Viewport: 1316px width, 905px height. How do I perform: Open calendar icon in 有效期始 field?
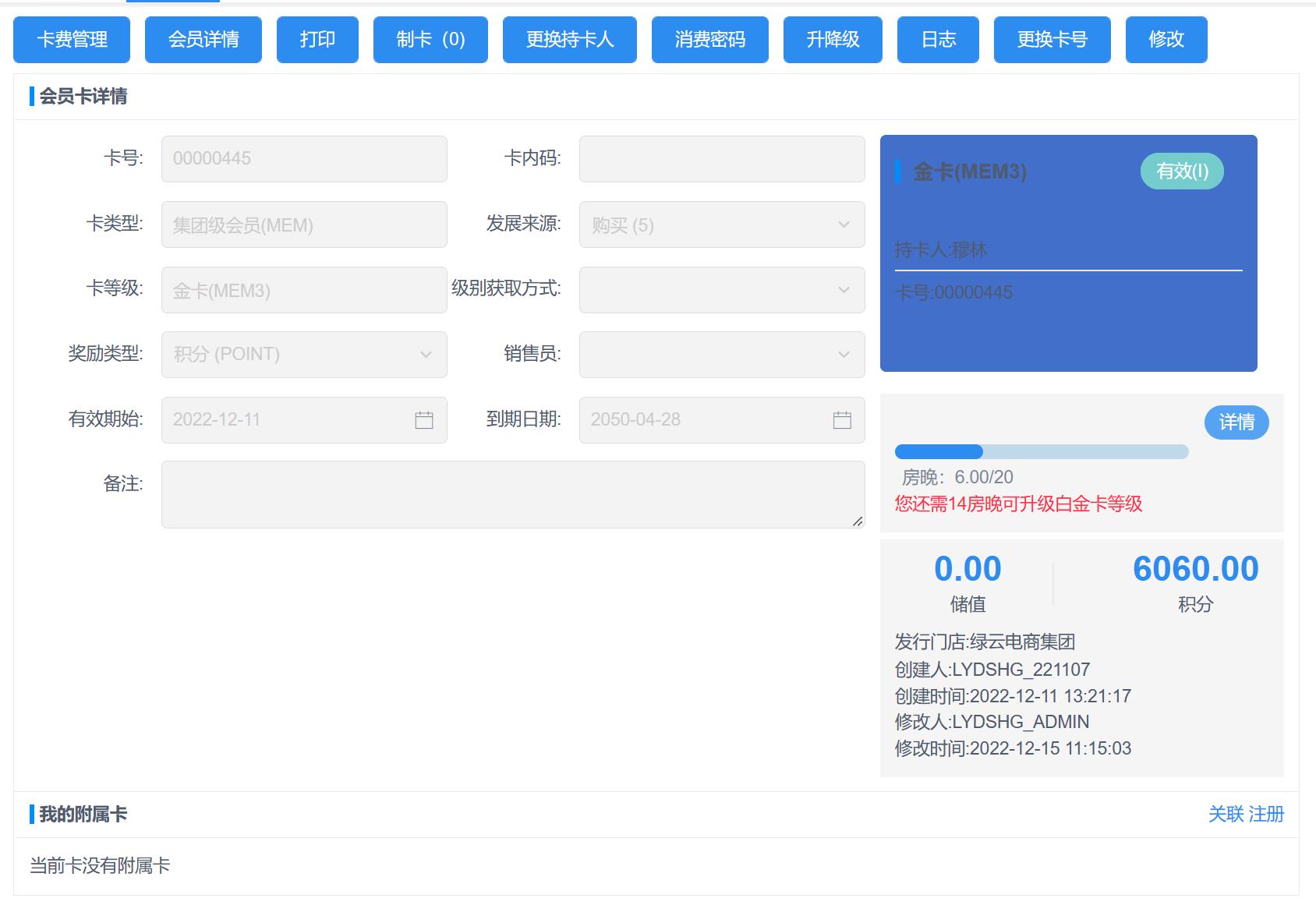(424, 420)
